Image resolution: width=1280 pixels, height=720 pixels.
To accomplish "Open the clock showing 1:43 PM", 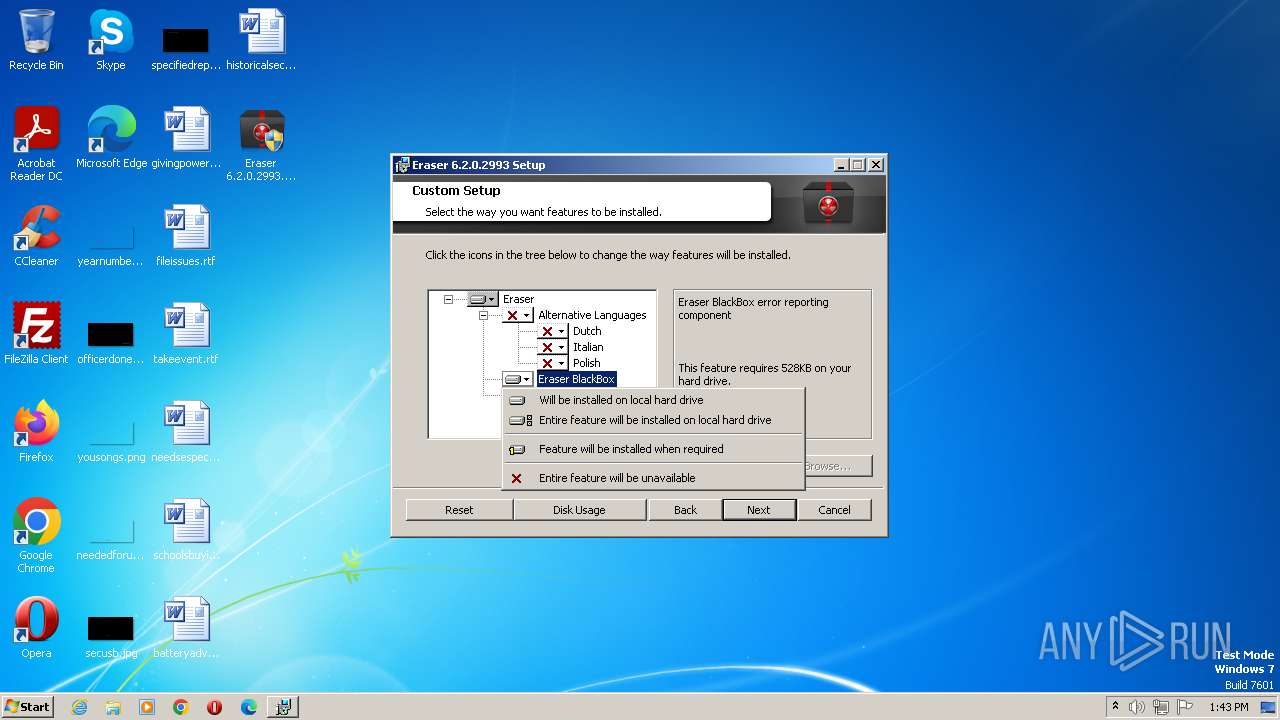I will point(1228,707).
